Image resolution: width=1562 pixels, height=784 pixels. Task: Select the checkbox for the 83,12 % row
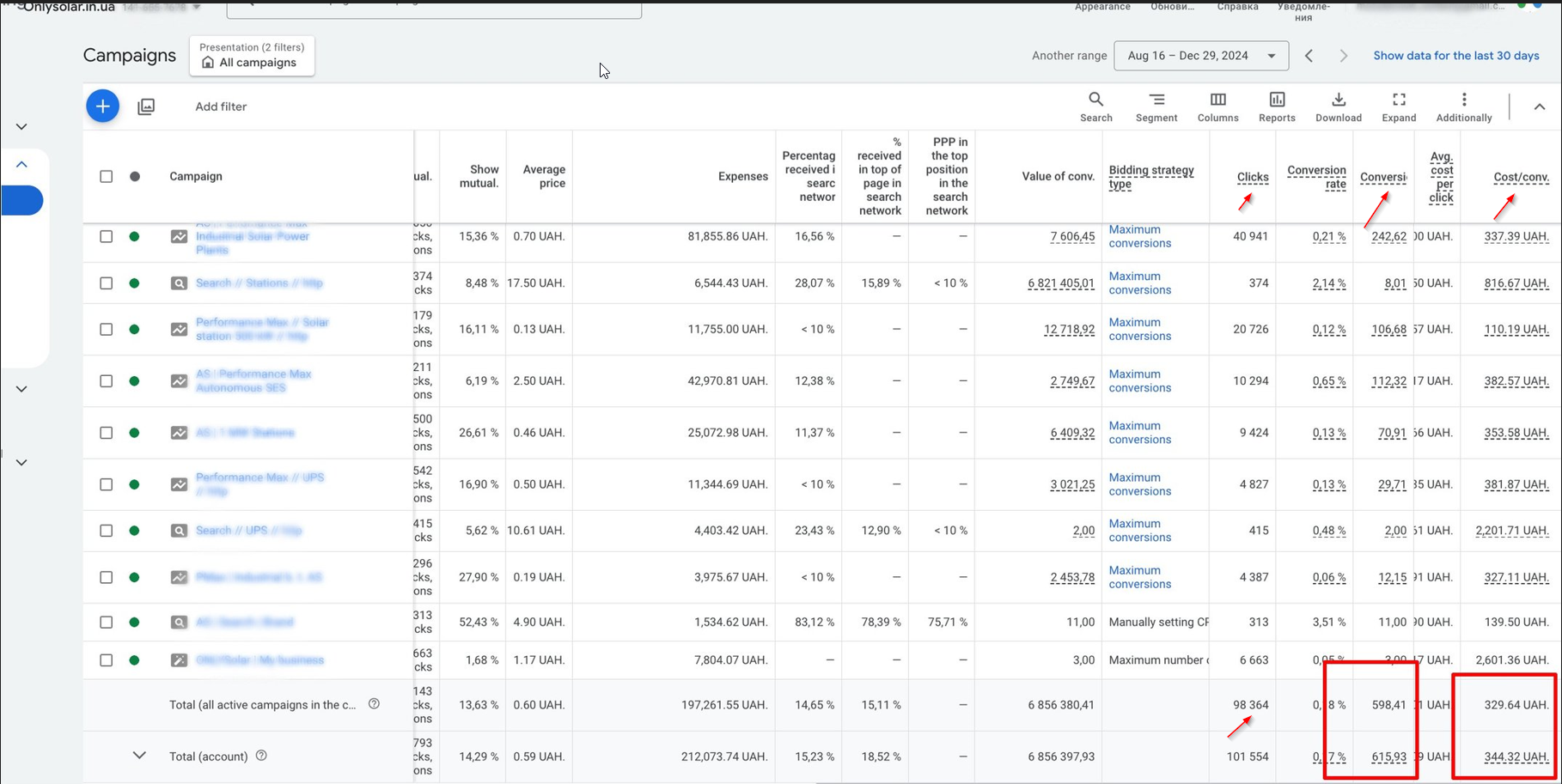click(x=107, y=623)
